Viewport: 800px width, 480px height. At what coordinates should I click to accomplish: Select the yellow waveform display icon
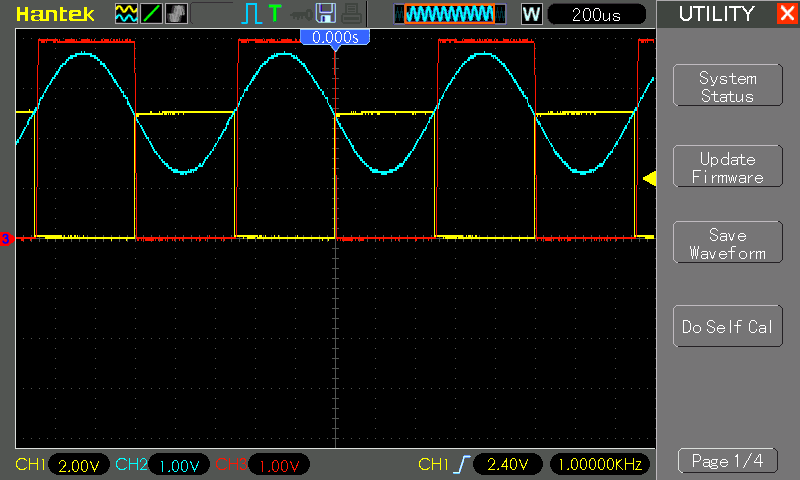click(x=126, y=14)
